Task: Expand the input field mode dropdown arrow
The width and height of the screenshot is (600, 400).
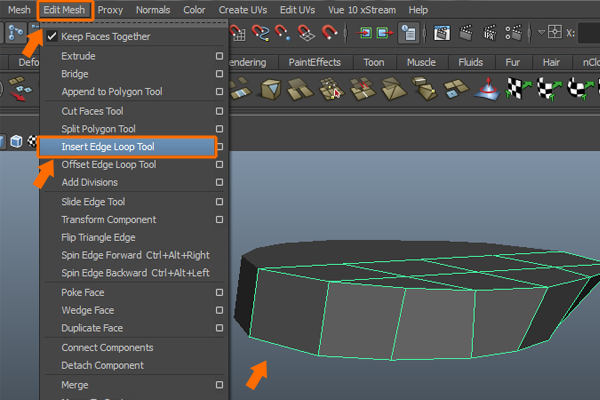Action: coord(541,32)
